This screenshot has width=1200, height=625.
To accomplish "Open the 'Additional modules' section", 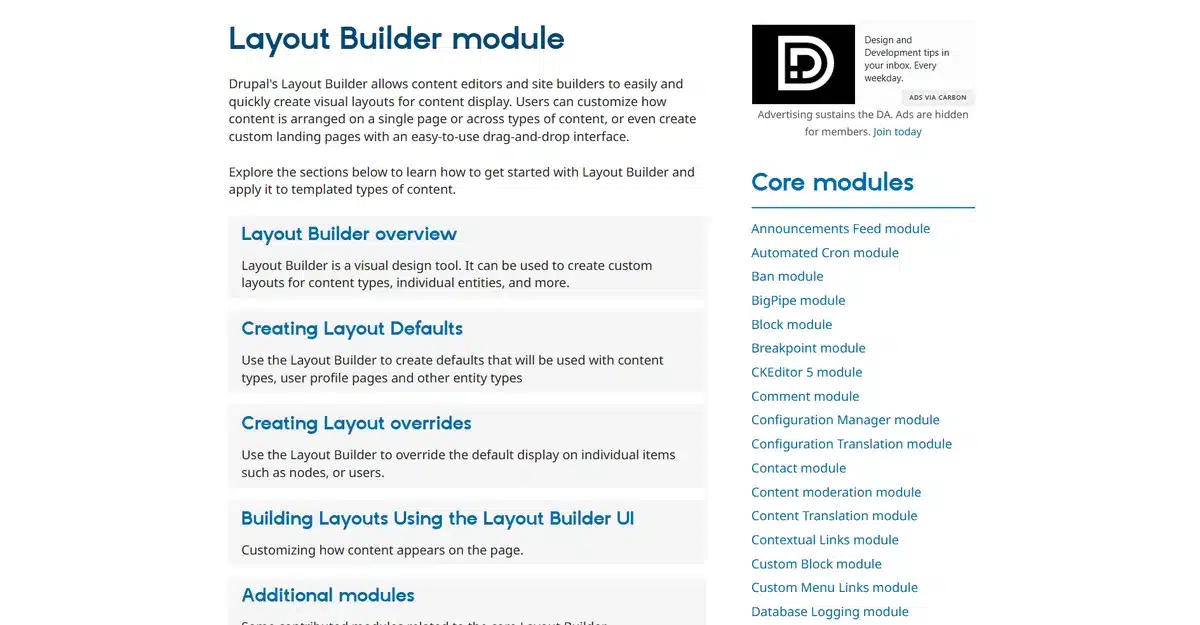I will click(x=328, y=595).
